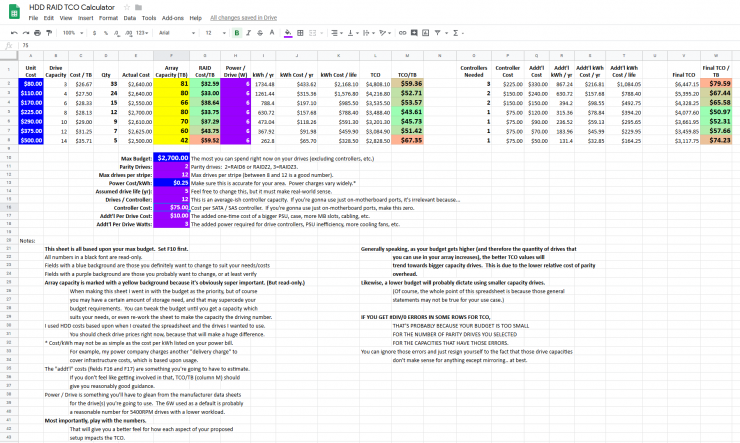Expand filter views dropdown arrow
Viewport: 740px width, 443px height.
click(446, 33)
